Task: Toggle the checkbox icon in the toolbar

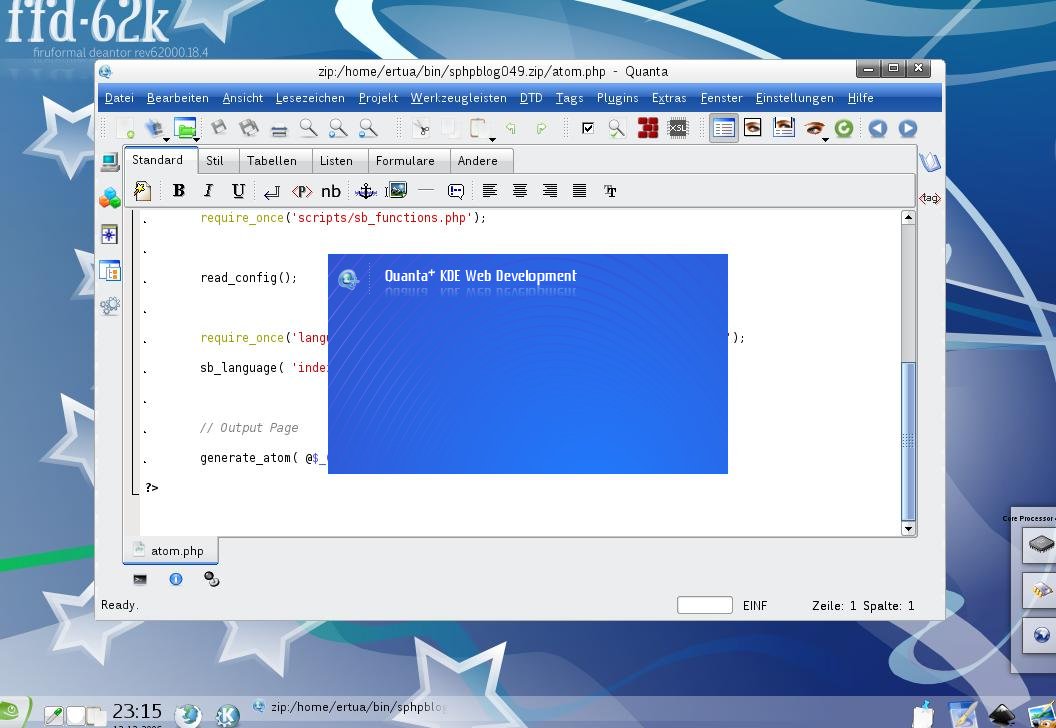Action: click(588, 128)
